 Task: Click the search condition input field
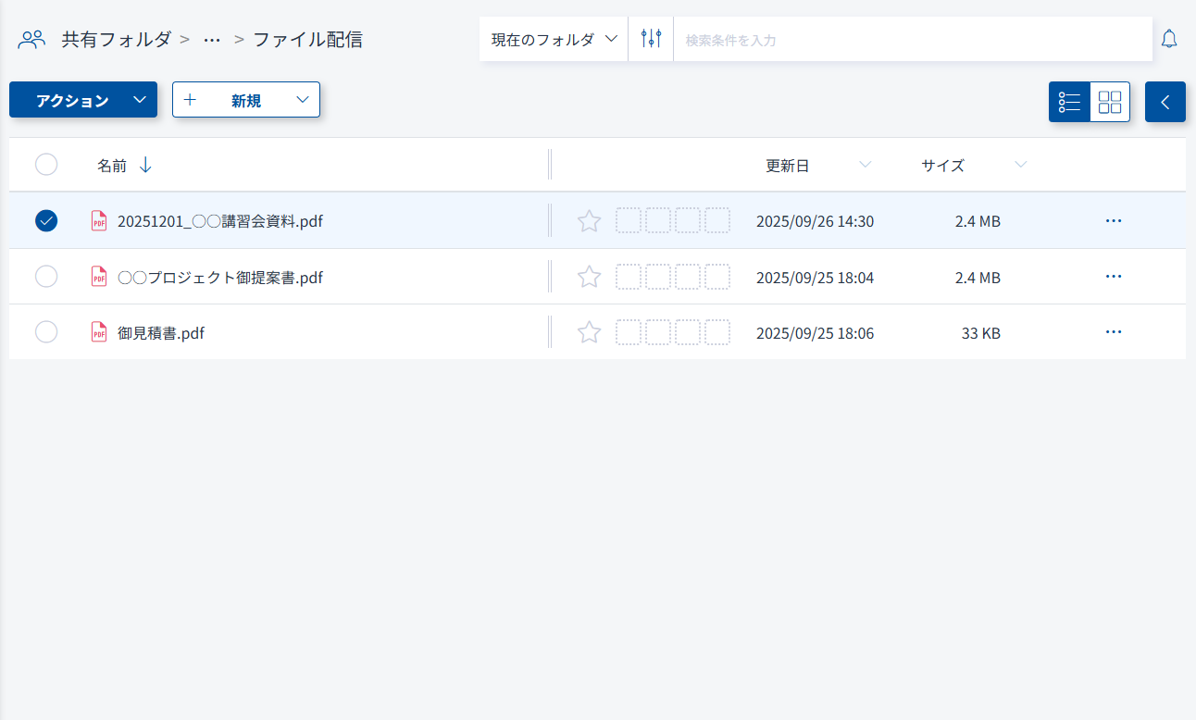point(910,40)
